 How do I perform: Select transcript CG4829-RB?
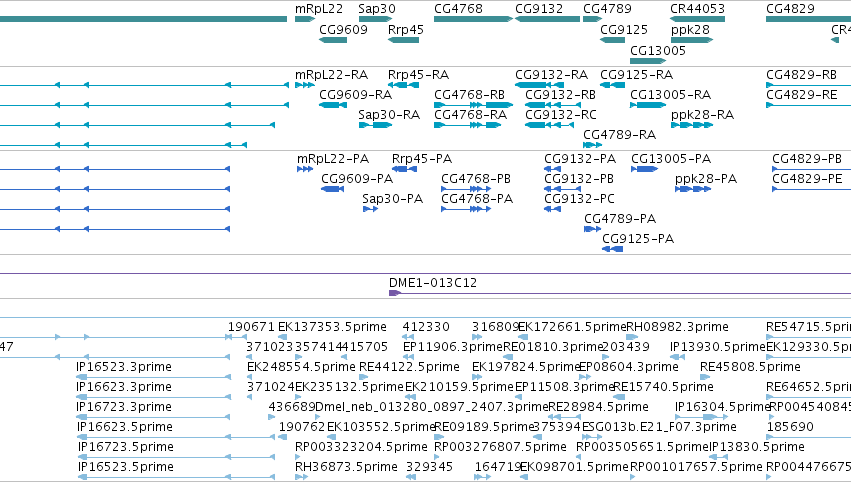(x=801, y=75)
